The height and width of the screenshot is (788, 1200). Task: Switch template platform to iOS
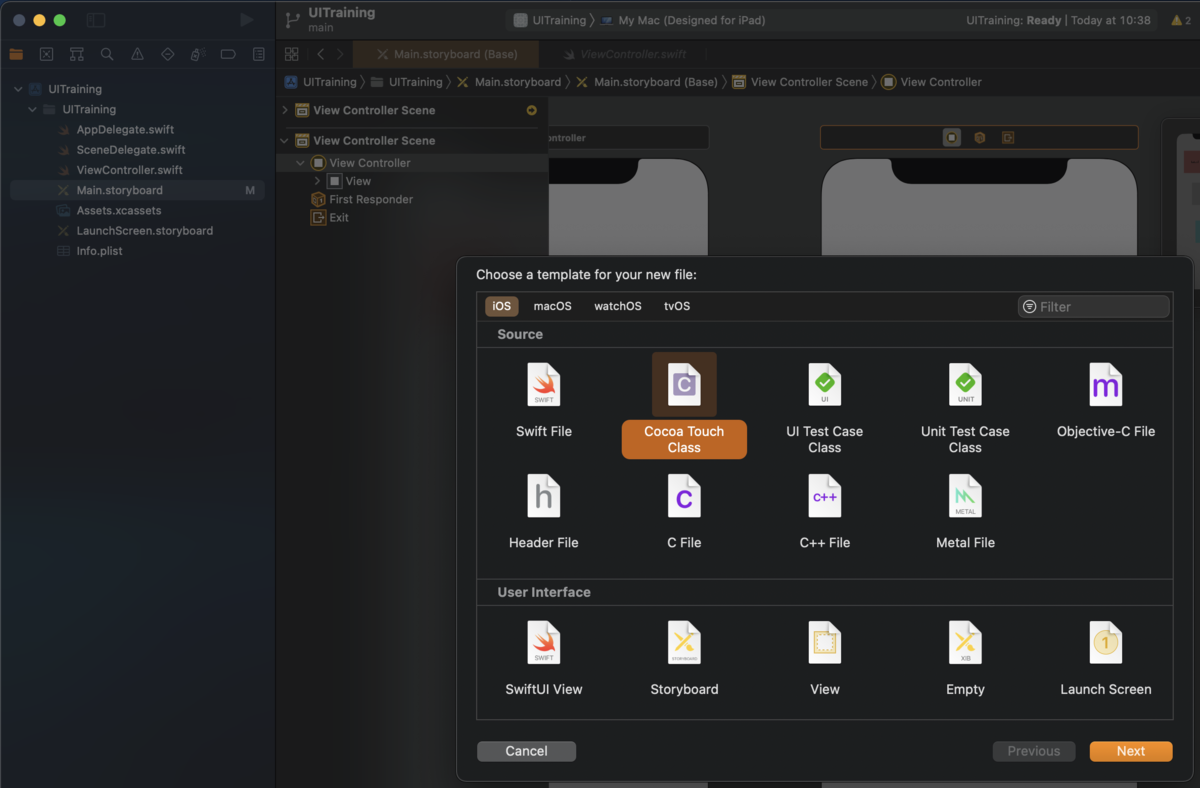[x=502, y=306]
